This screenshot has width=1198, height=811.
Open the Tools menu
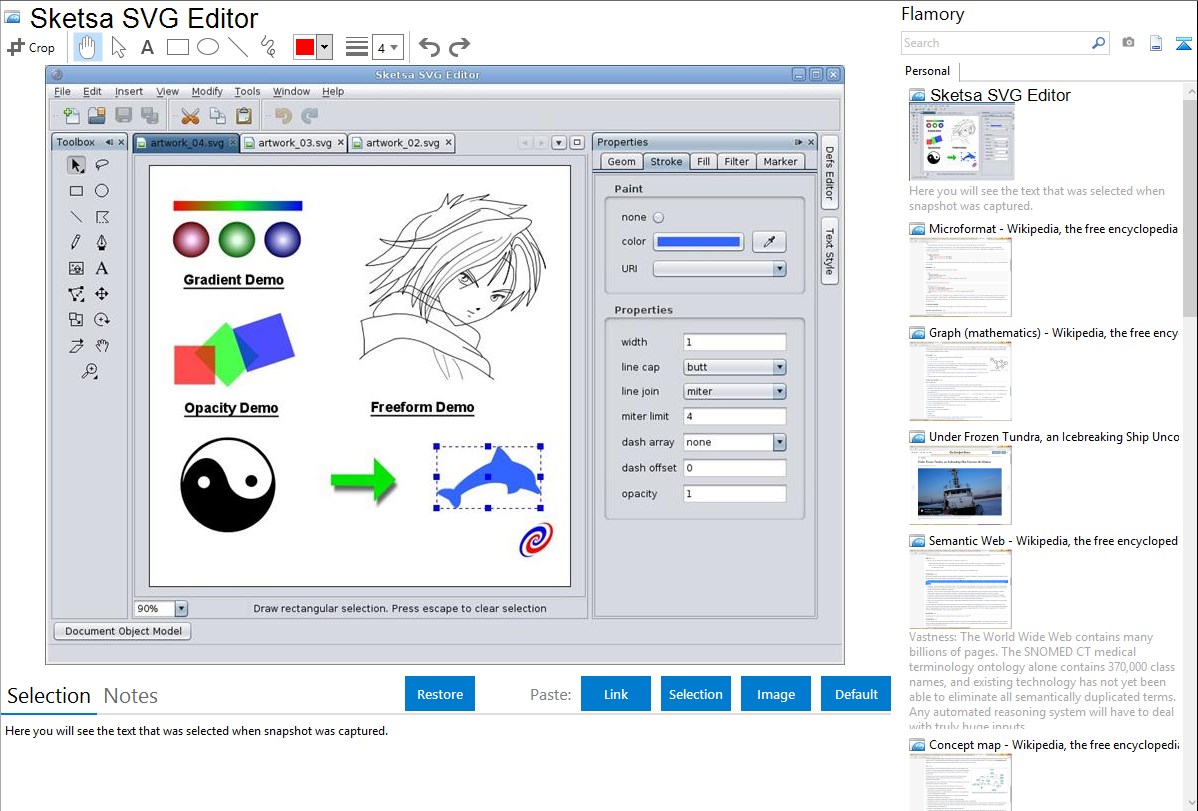tap(247, 91)
